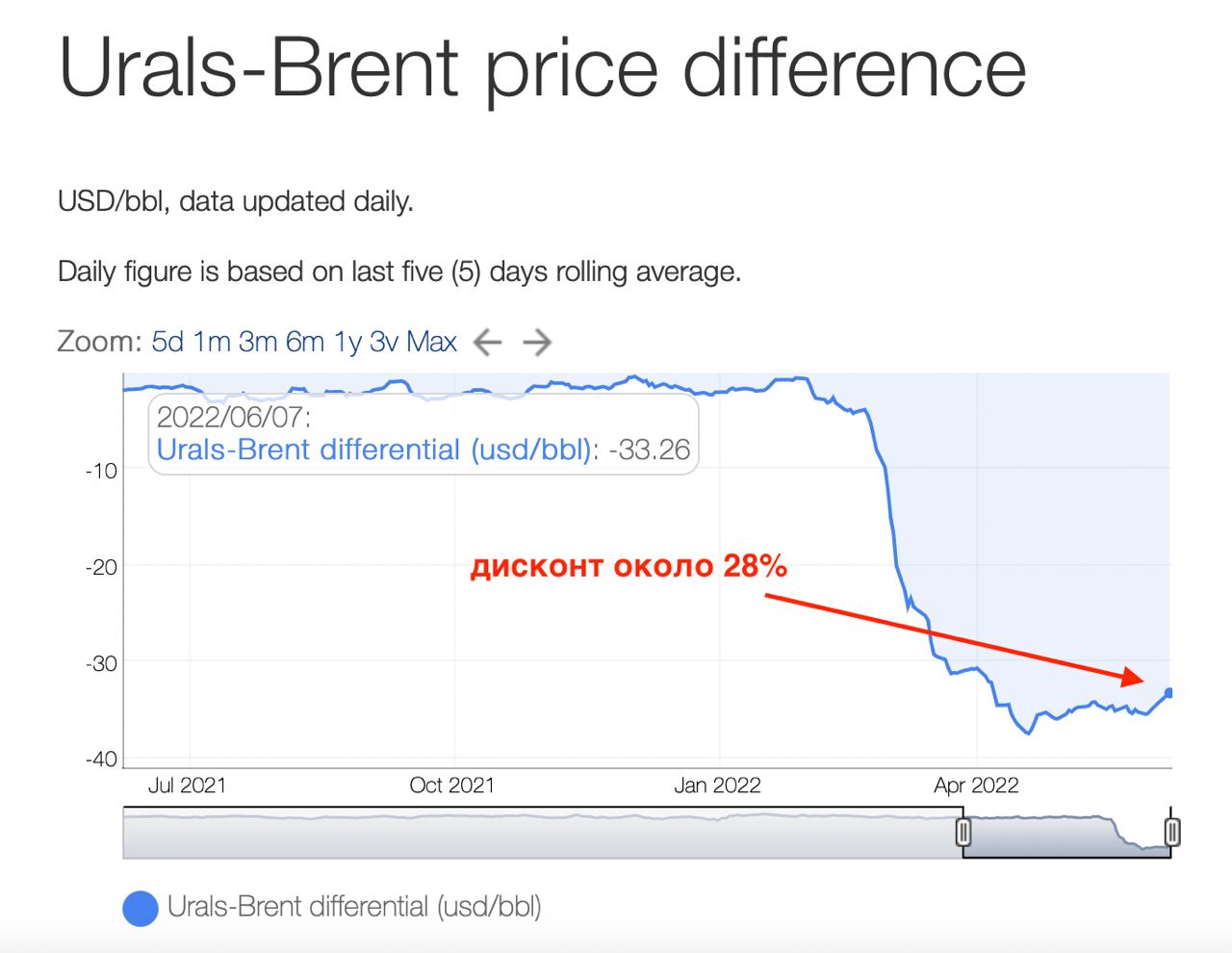This screenshot has height=953, width=1232.
Task: Show the Max zoom range
Action: pos(431,342)
